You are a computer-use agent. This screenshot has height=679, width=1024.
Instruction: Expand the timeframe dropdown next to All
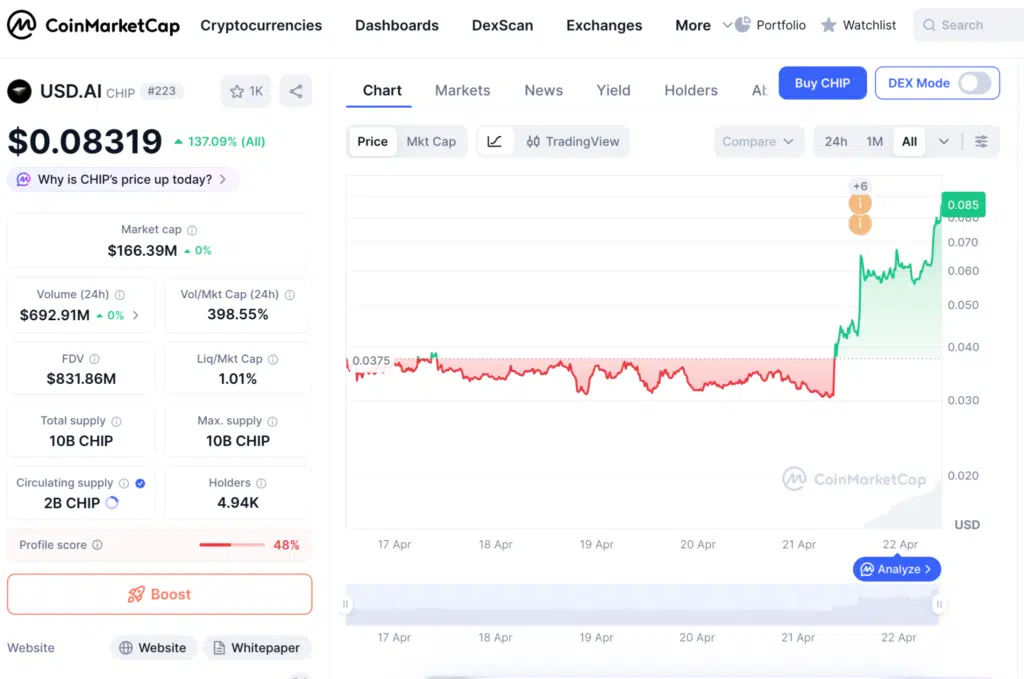coord(943,141)
